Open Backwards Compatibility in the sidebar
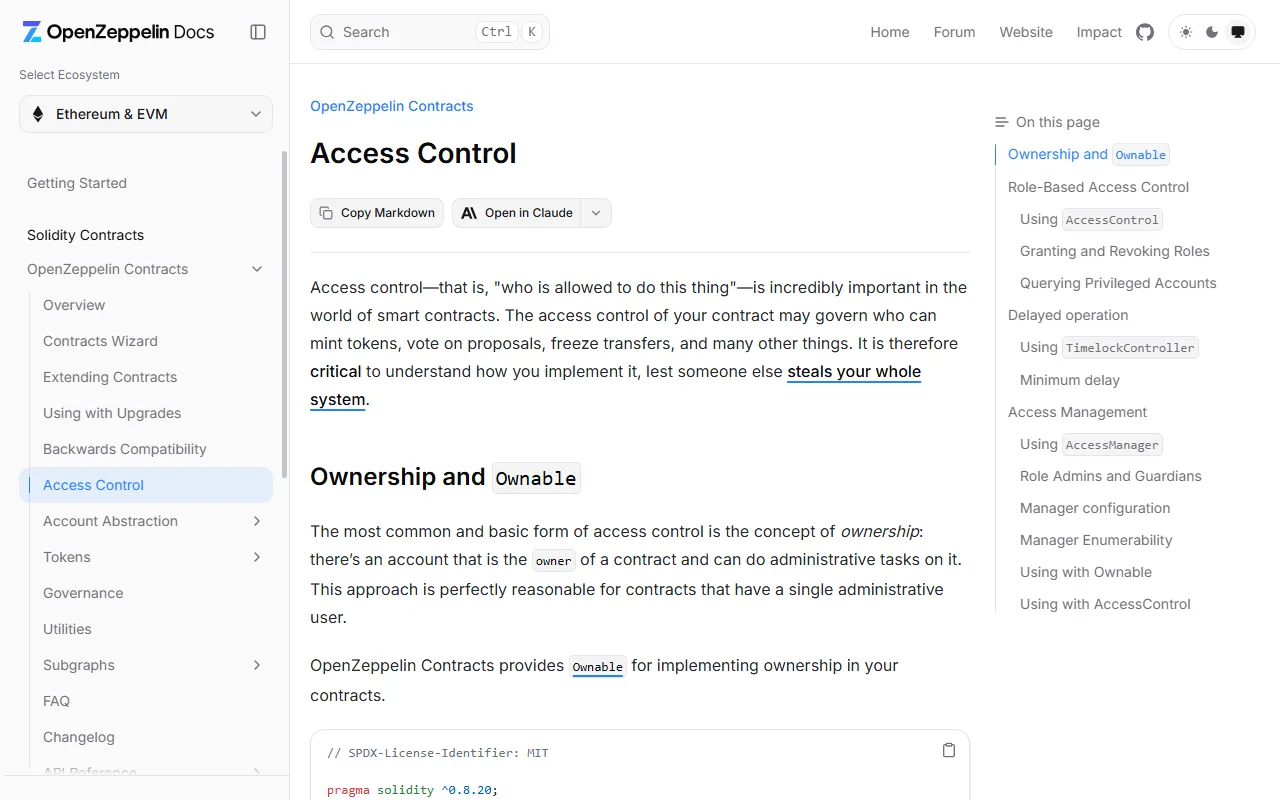 point(125,449)
